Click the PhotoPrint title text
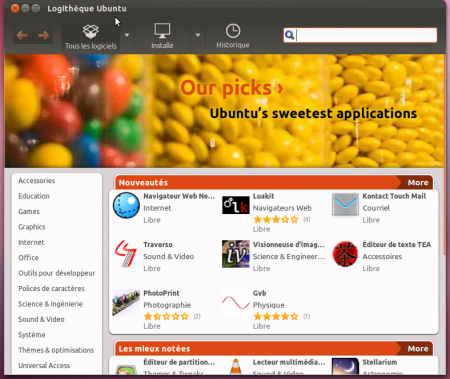Screen dimensions: 450x379 coord(161,293)
